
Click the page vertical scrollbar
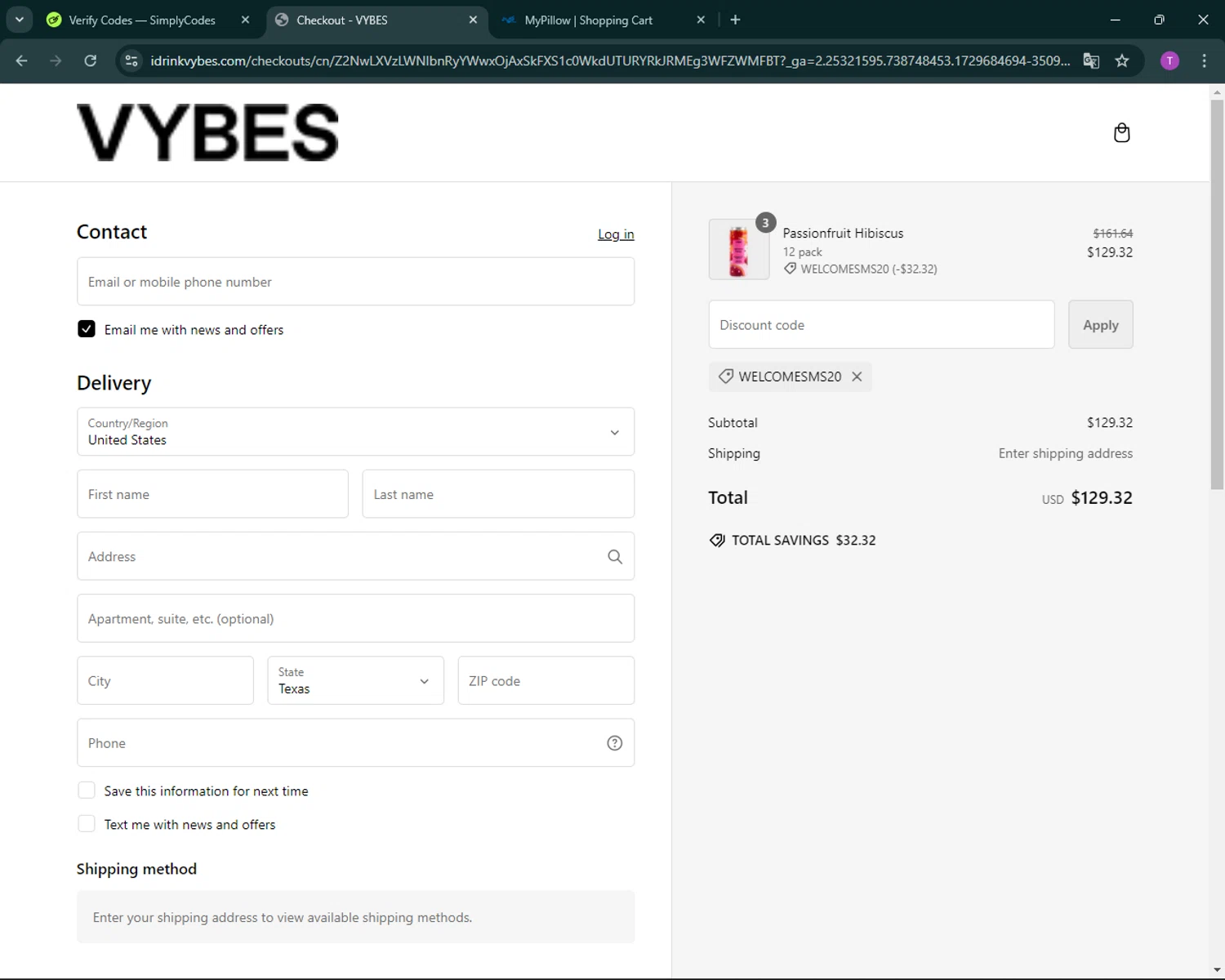[x=1217, y=294]
